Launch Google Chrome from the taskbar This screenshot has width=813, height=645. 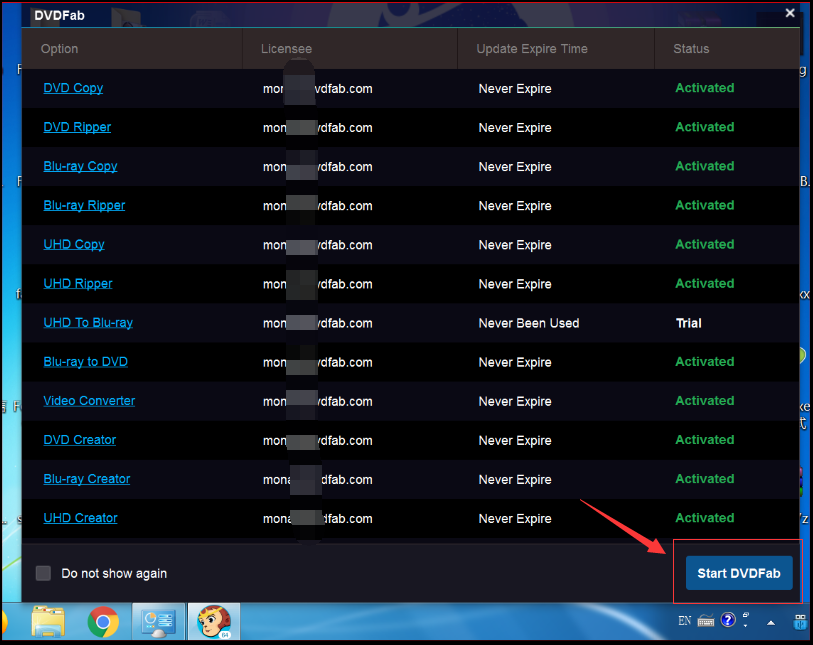pyautogui.click(x=103, y=621)
